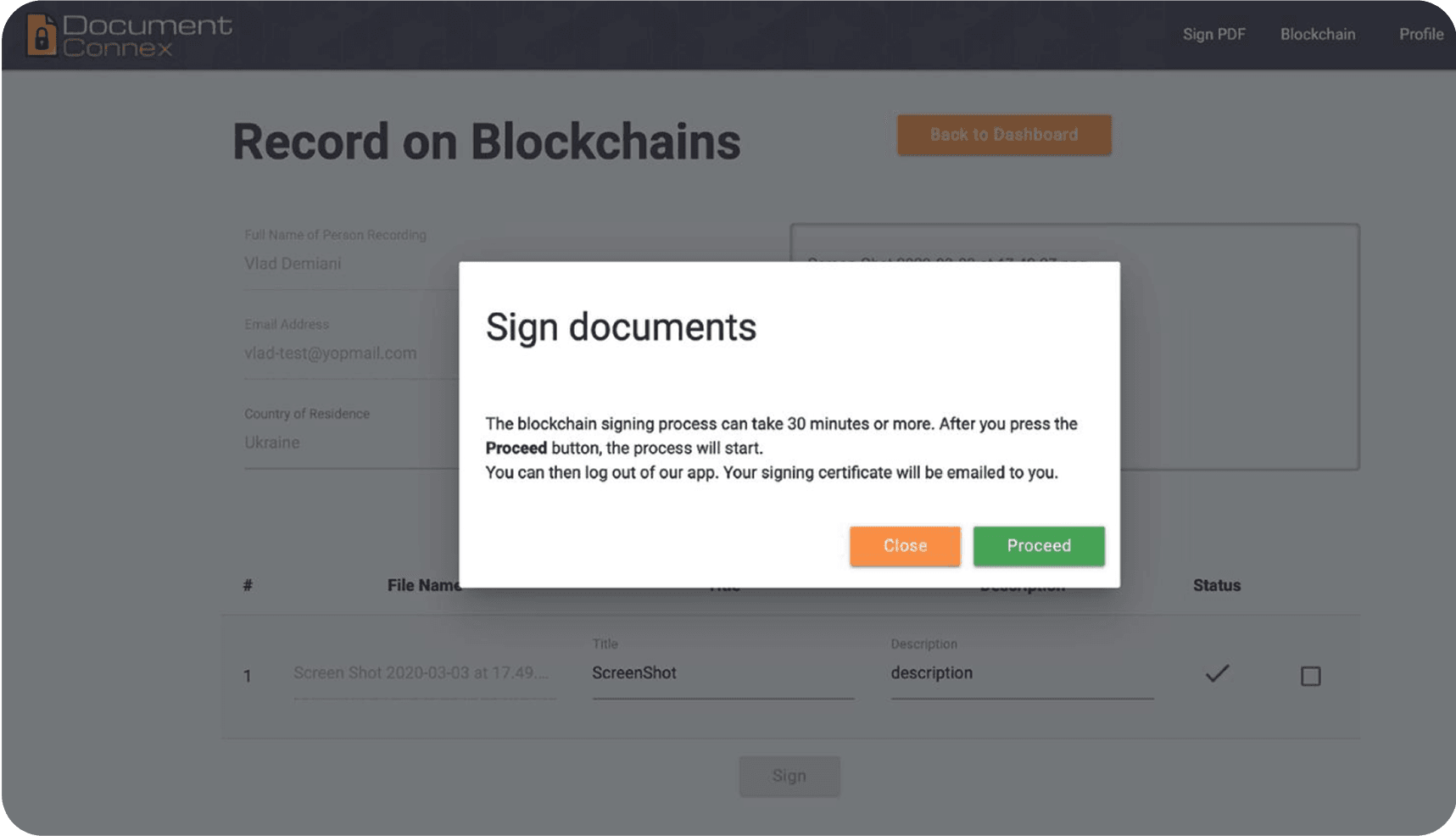Open the Profile navigation item
Image resolution: width=1456 pixels, height=836 pixels.
(x=1420, y=35)
